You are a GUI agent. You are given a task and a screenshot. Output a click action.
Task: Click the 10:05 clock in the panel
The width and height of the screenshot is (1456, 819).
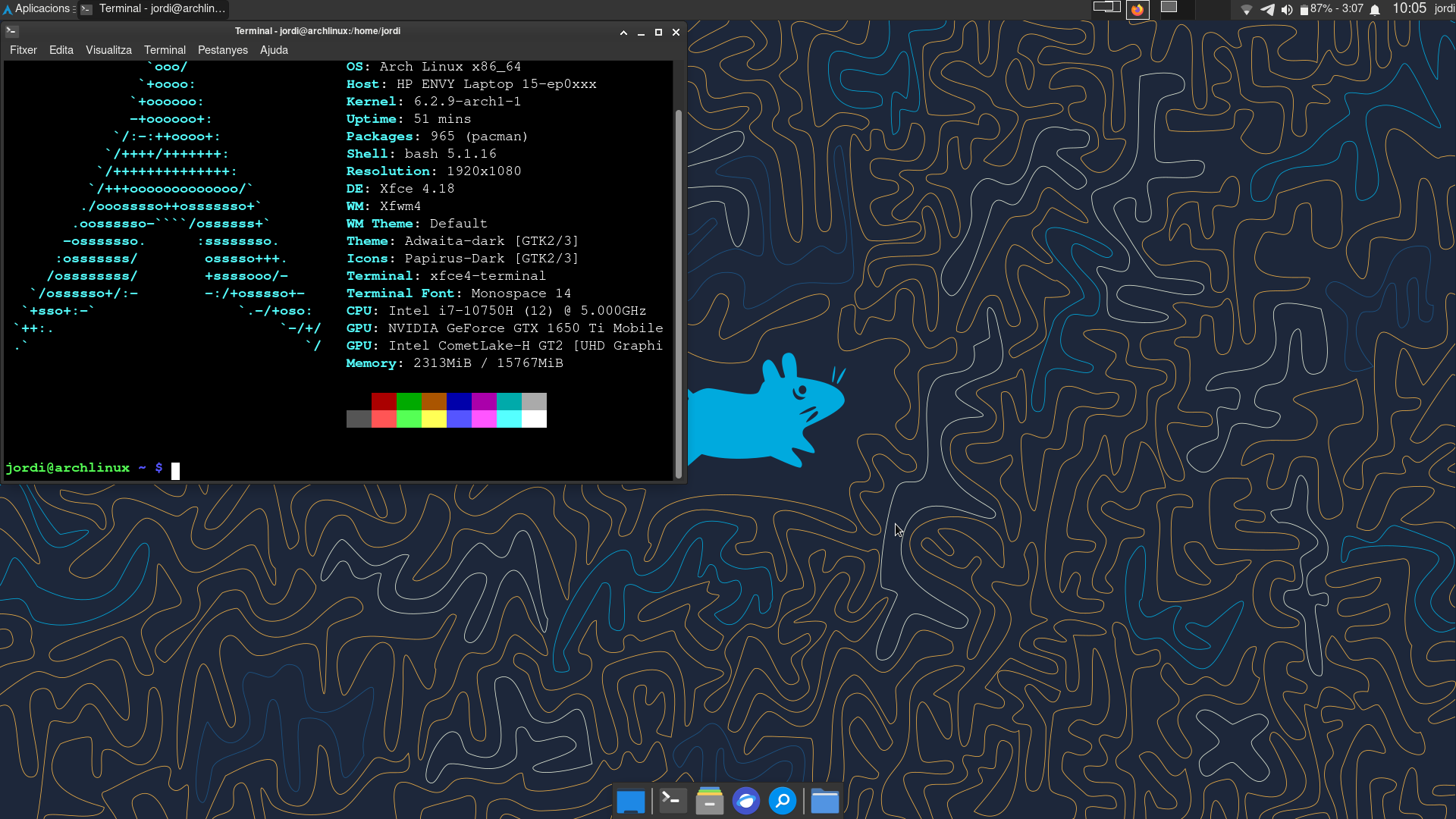pos(1409,8)
